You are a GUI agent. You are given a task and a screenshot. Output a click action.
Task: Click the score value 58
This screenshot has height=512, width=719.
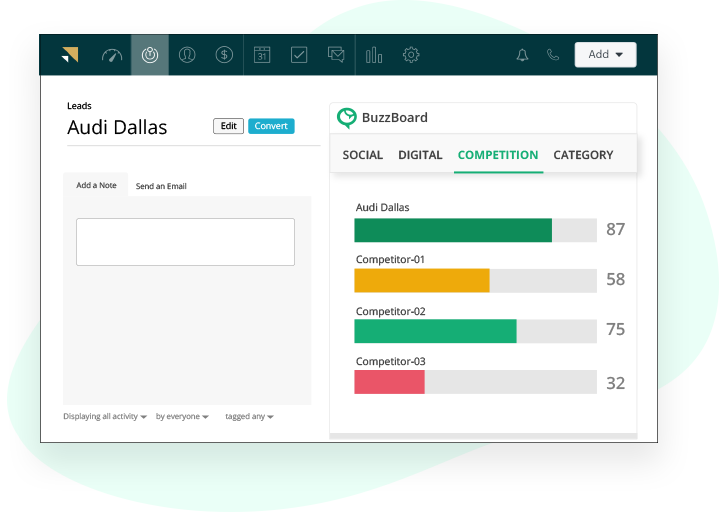coord(615,279)
